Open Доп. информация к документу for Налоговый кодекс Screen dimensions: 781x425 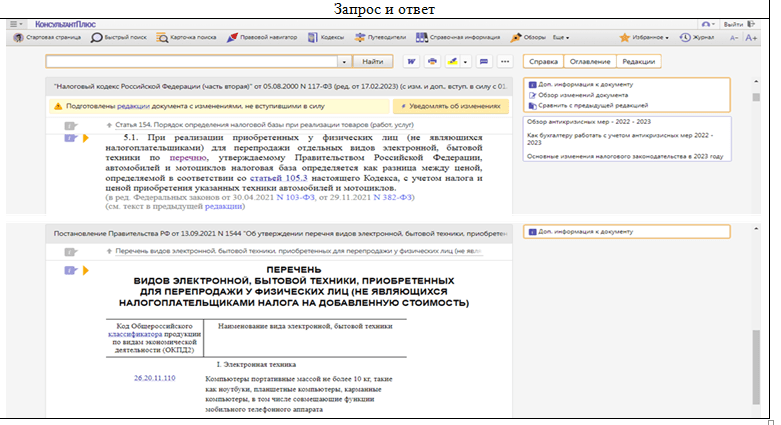[581, 85]
